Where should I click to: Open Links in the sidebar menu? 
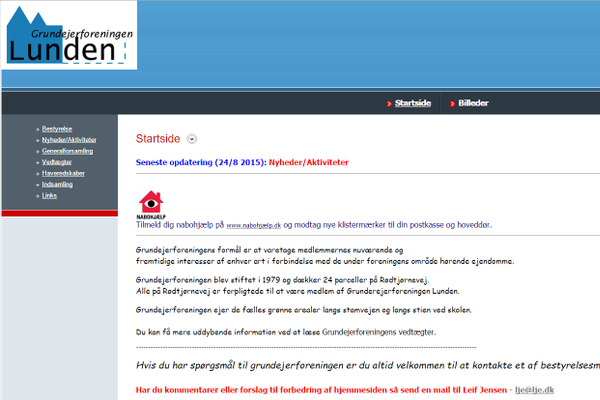49,196
